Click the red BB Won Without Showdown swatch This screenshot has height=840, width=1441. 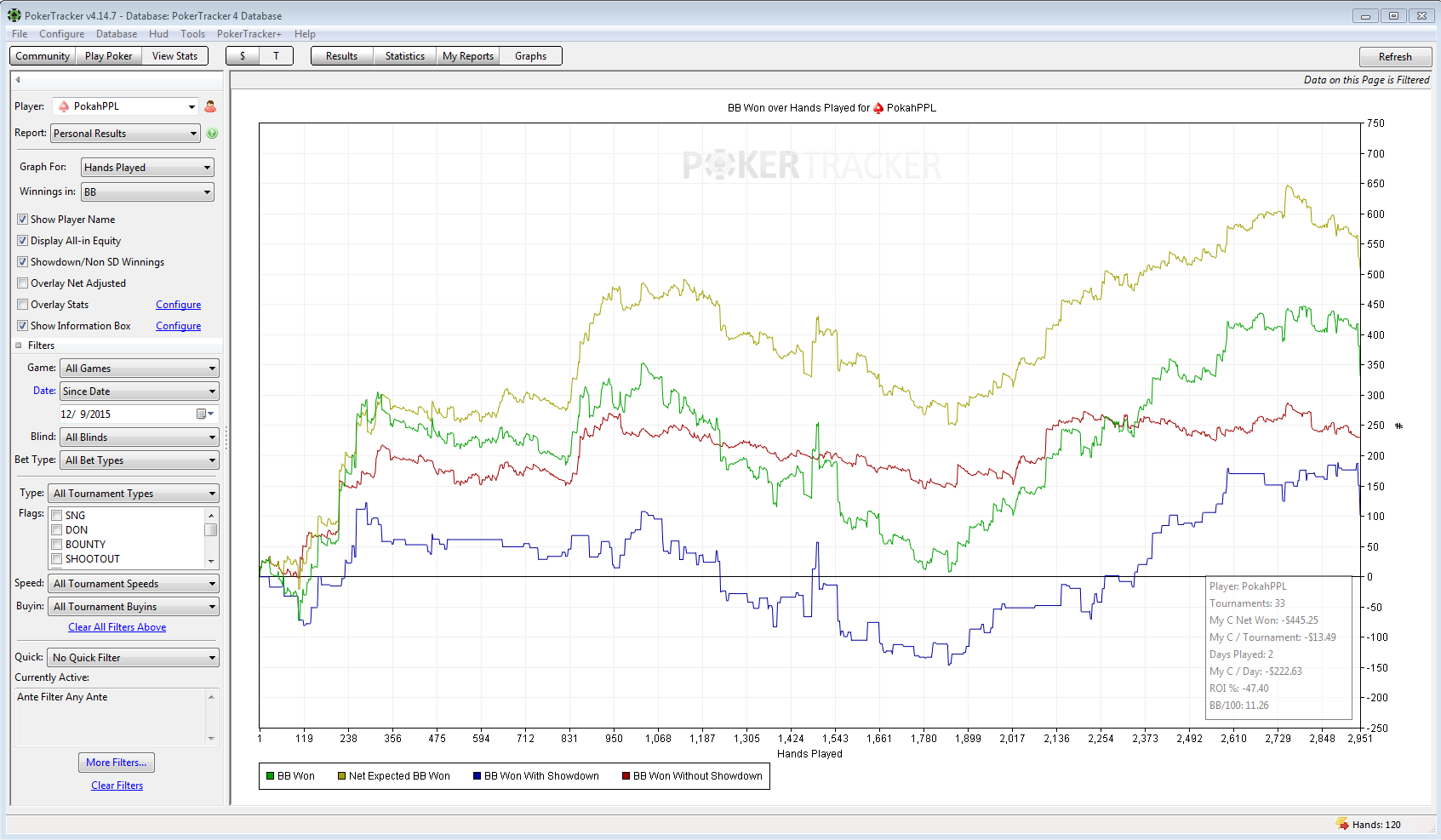(x=626, y=776)
